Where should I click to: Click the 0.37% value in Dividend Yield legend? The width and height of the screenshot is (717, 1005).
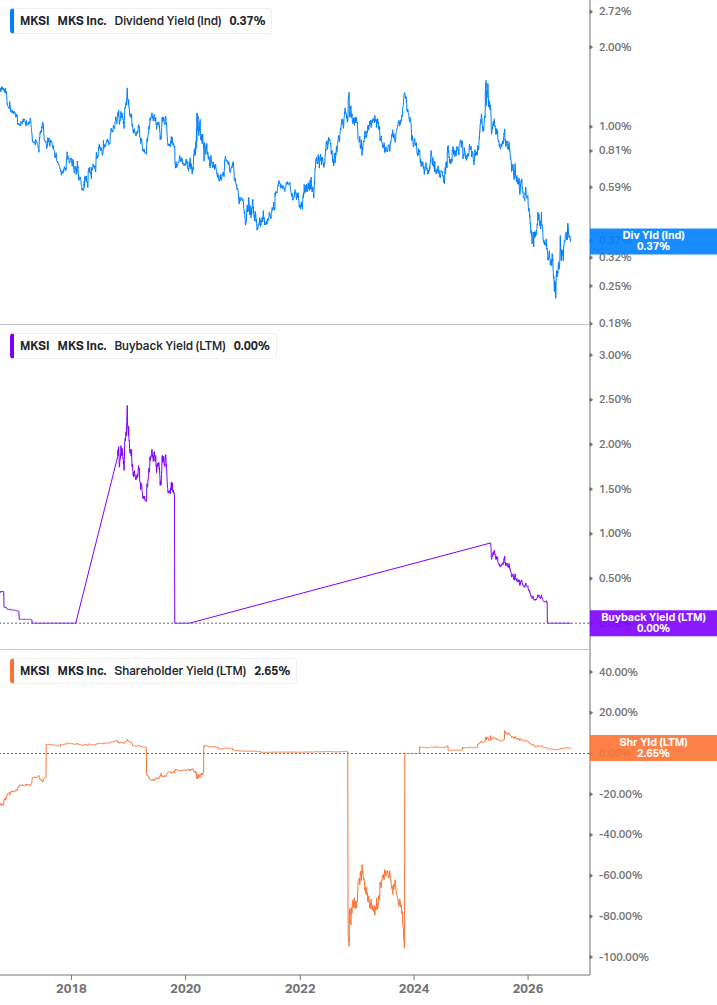247,21
